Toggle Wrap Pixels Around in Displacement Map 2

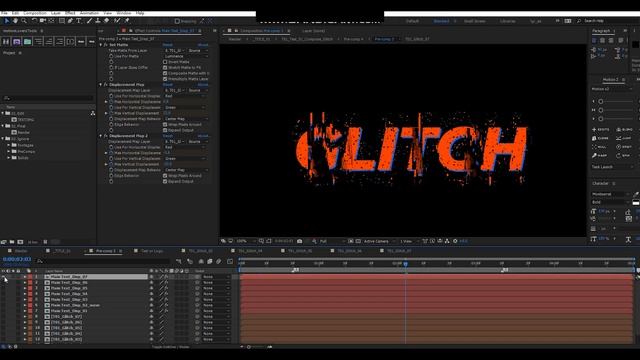(x=165, y=176)
